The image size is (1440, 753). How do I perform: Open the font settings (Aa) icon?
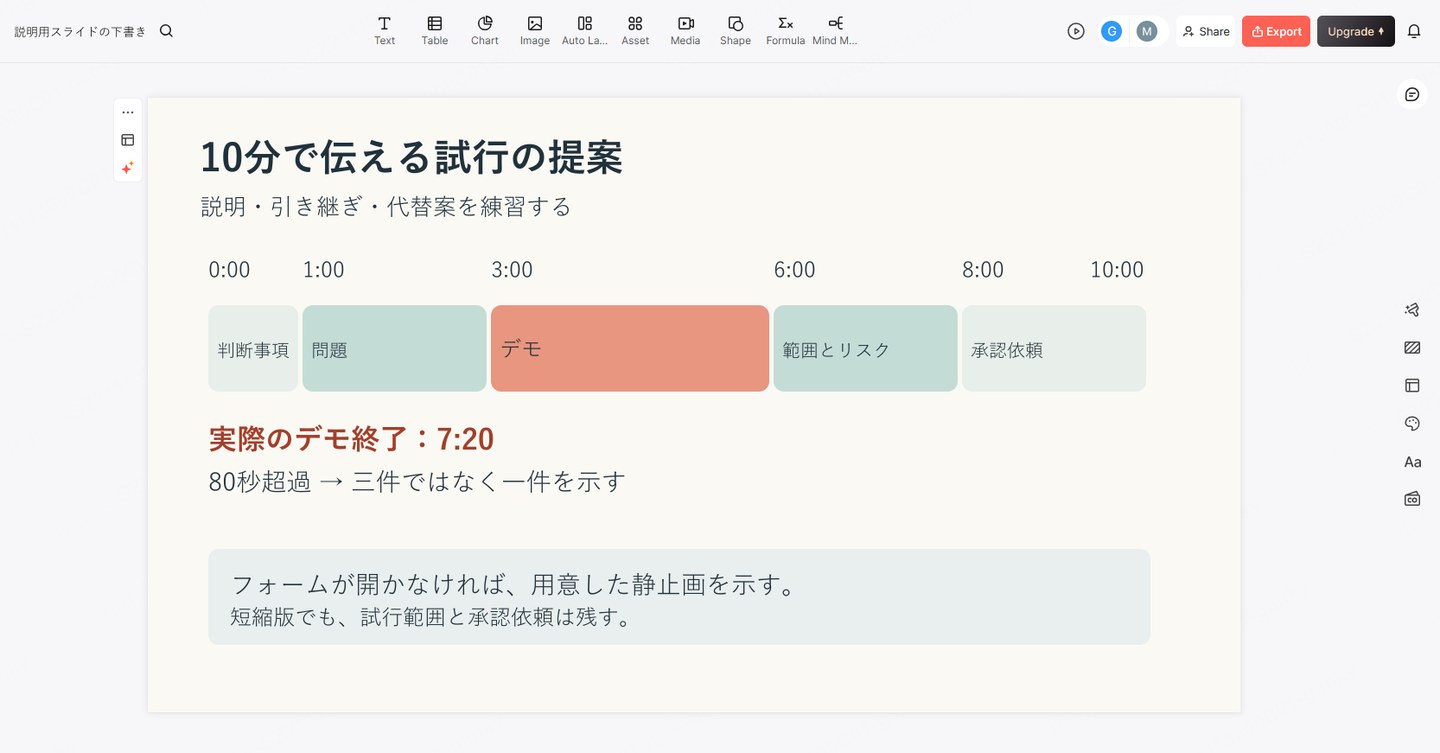[1412, 462]
